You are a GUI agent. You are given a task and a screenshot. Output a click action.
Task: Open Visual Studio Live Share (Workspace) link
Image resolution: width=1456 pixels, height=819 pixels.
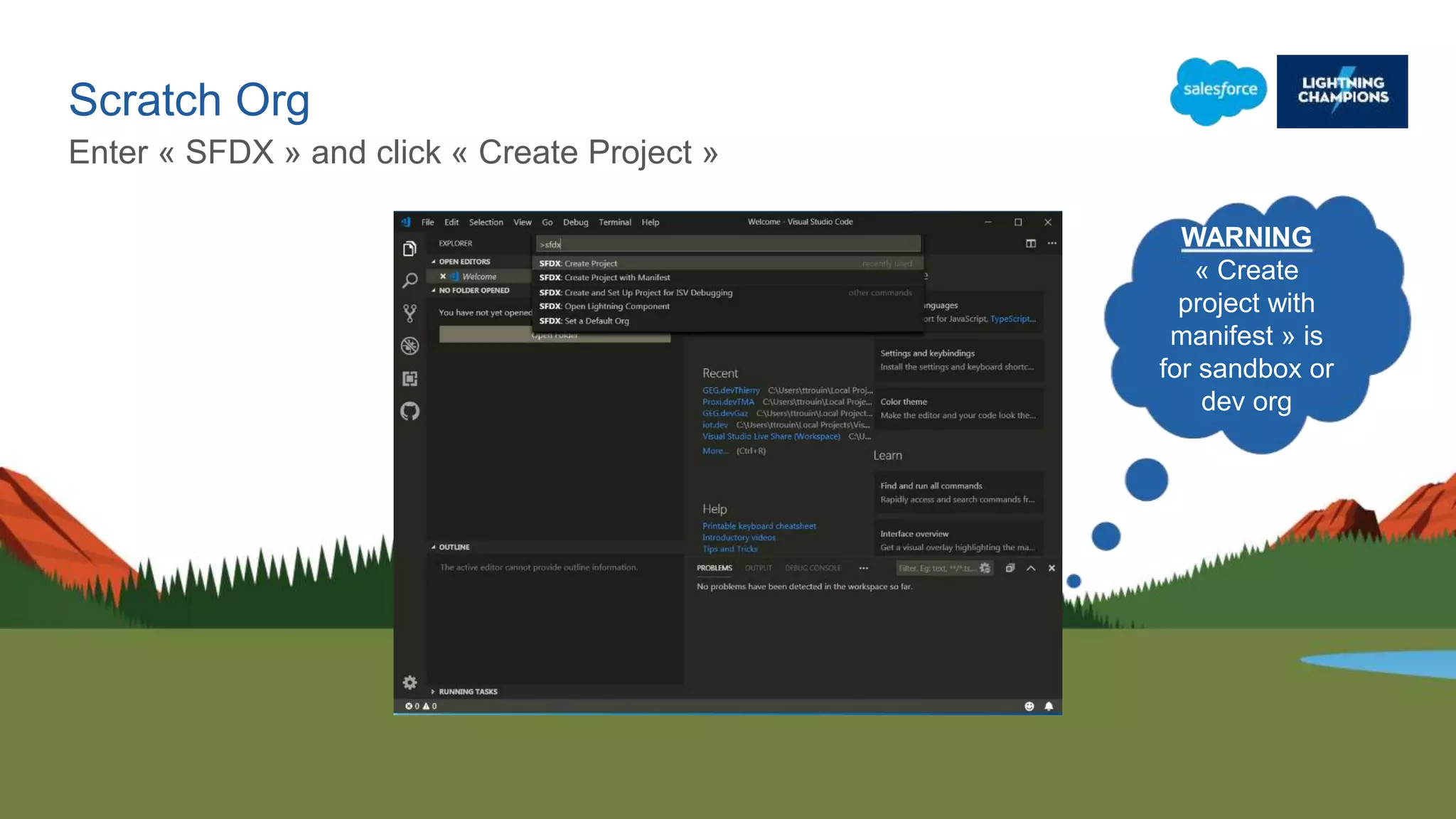click(771, 437)
